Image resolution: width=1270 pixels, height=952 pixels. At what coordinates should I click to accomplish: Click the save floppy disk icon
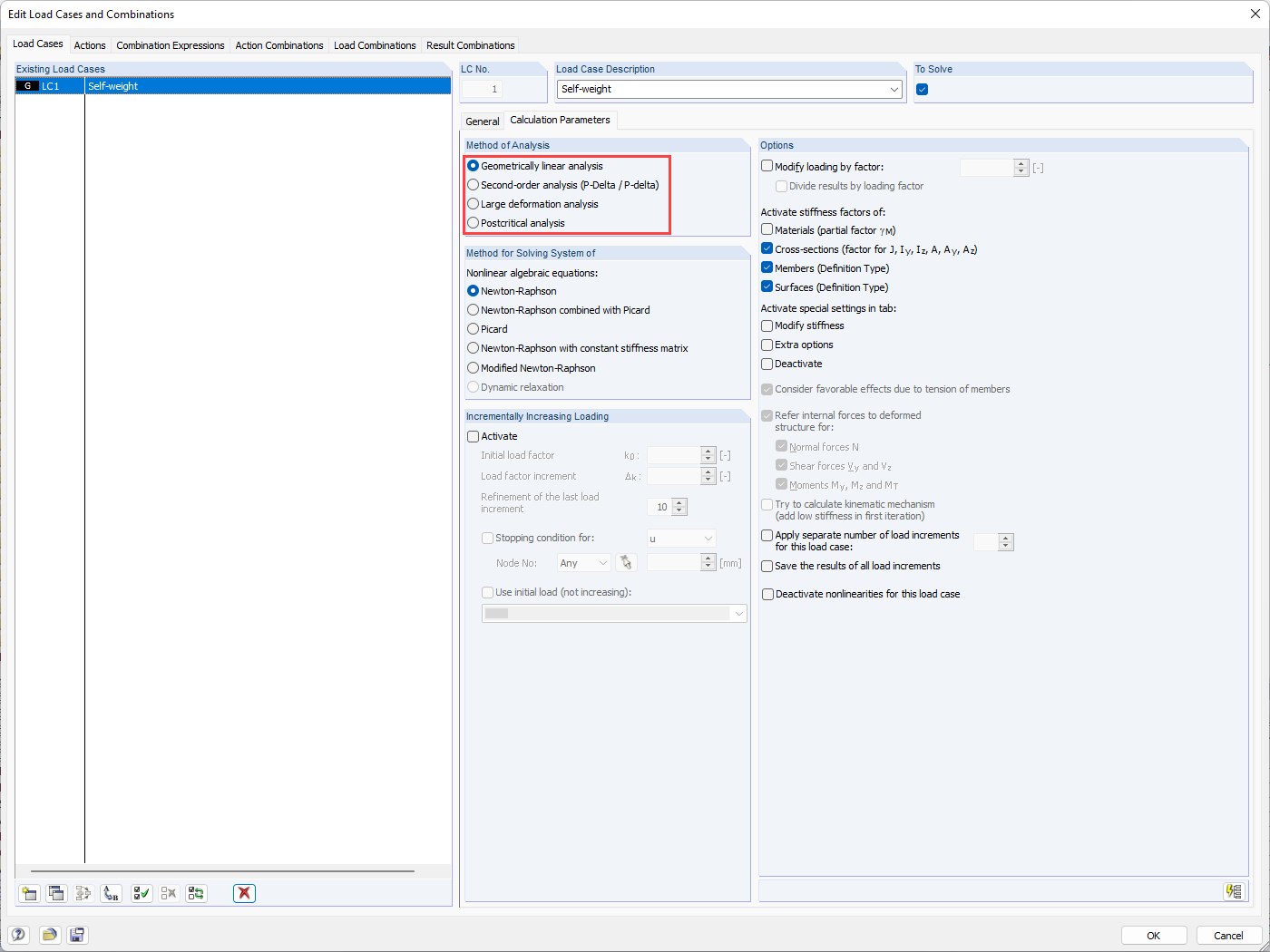tap(77, 935)
